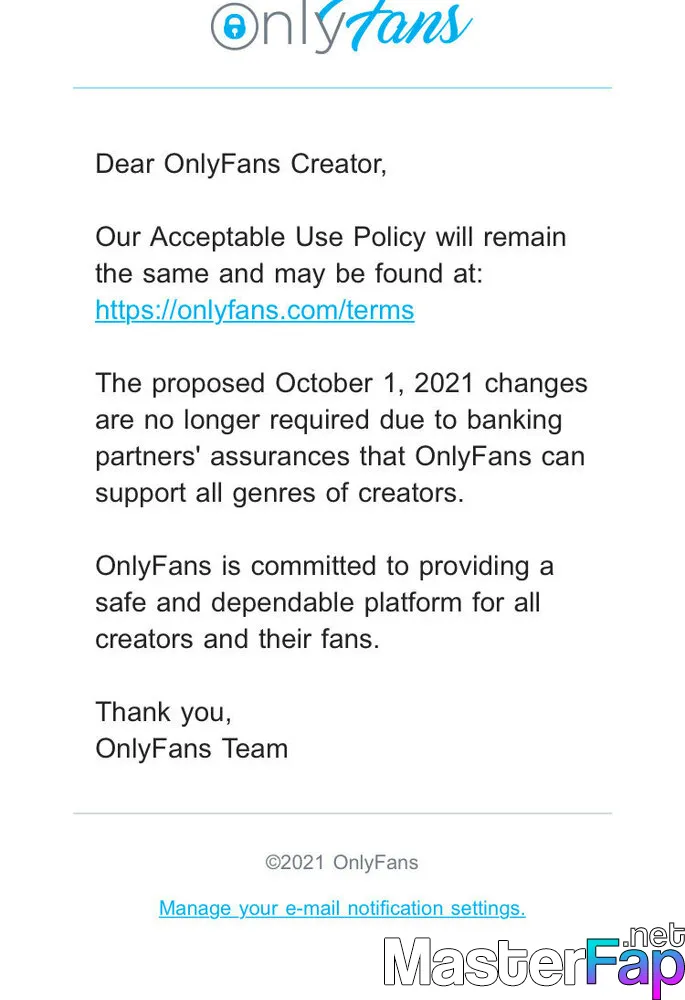Click the "OnlyFans Team" signature

click(191, 749)
